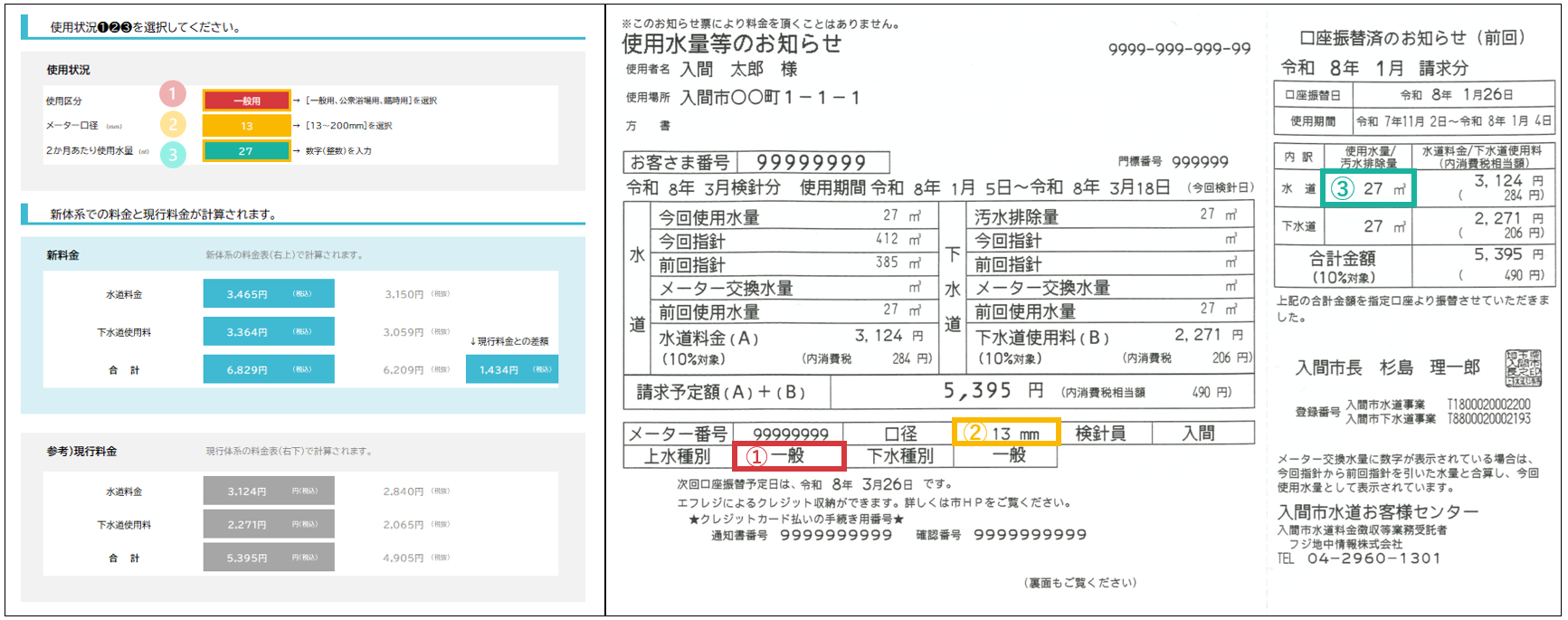The width and height of the screenshot is (1568, 620).
Task: Select the 確認番号 label on the bill
Action: [938, 535]
